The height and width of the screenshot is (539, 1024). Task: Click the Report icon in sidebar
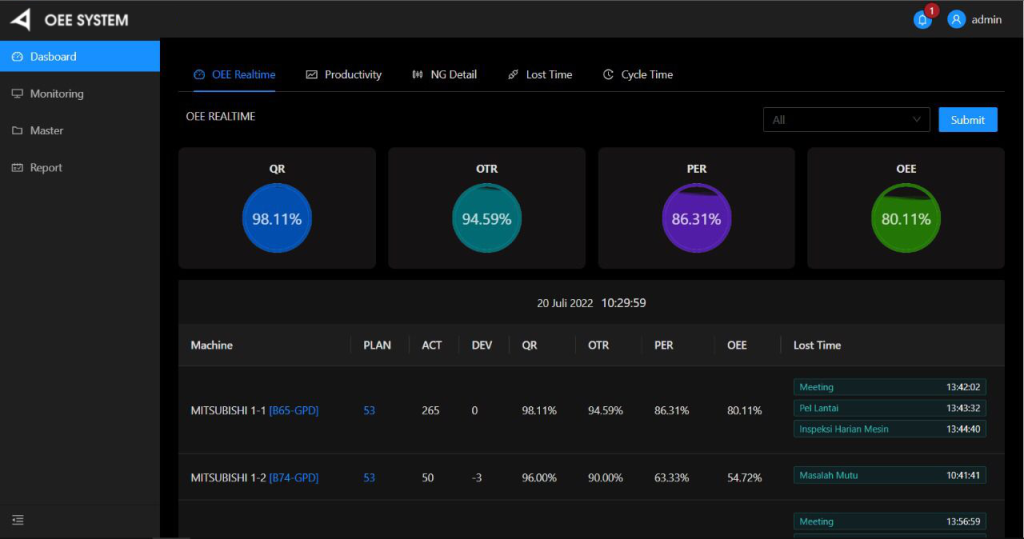pos(17,168)
